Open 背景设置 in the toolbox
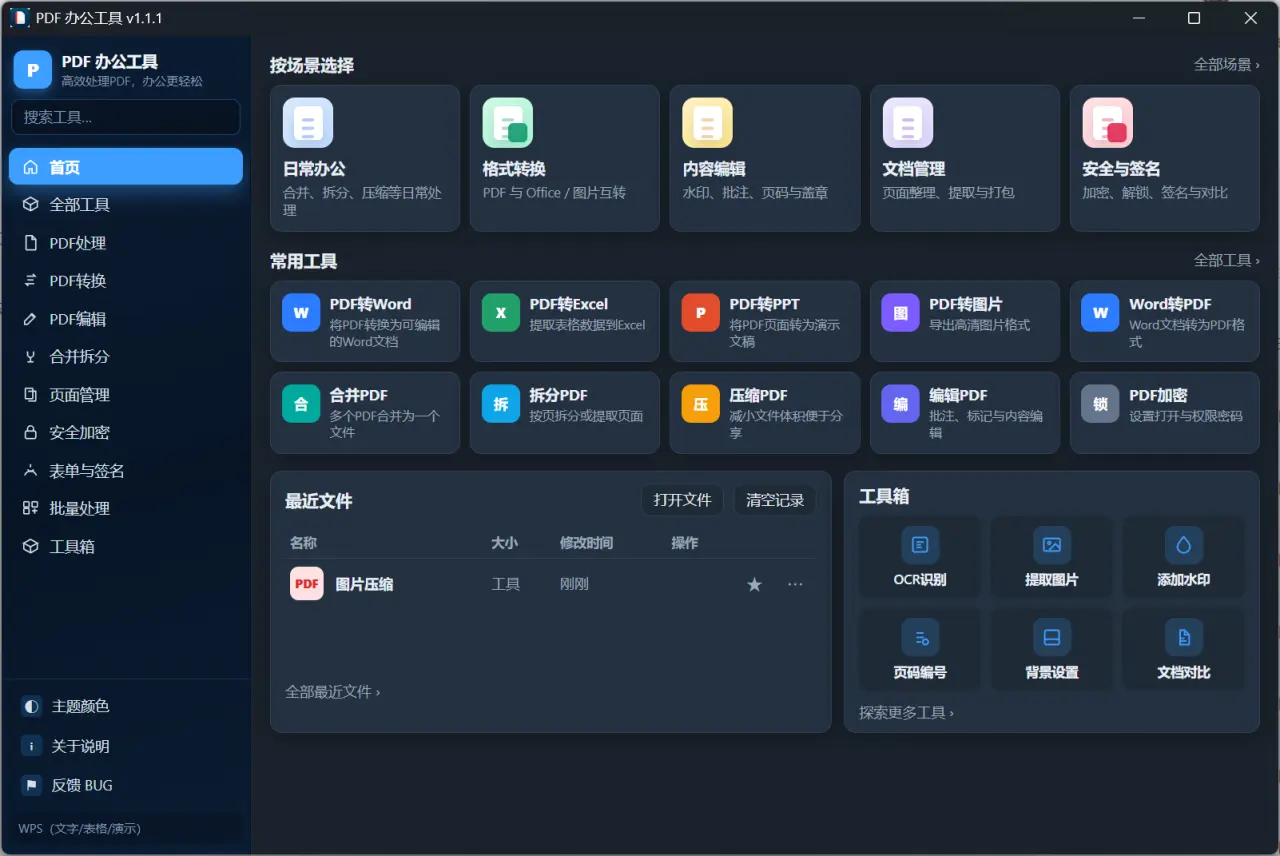Screen dimensions: 1280x856 click(x=1052, y=650)
